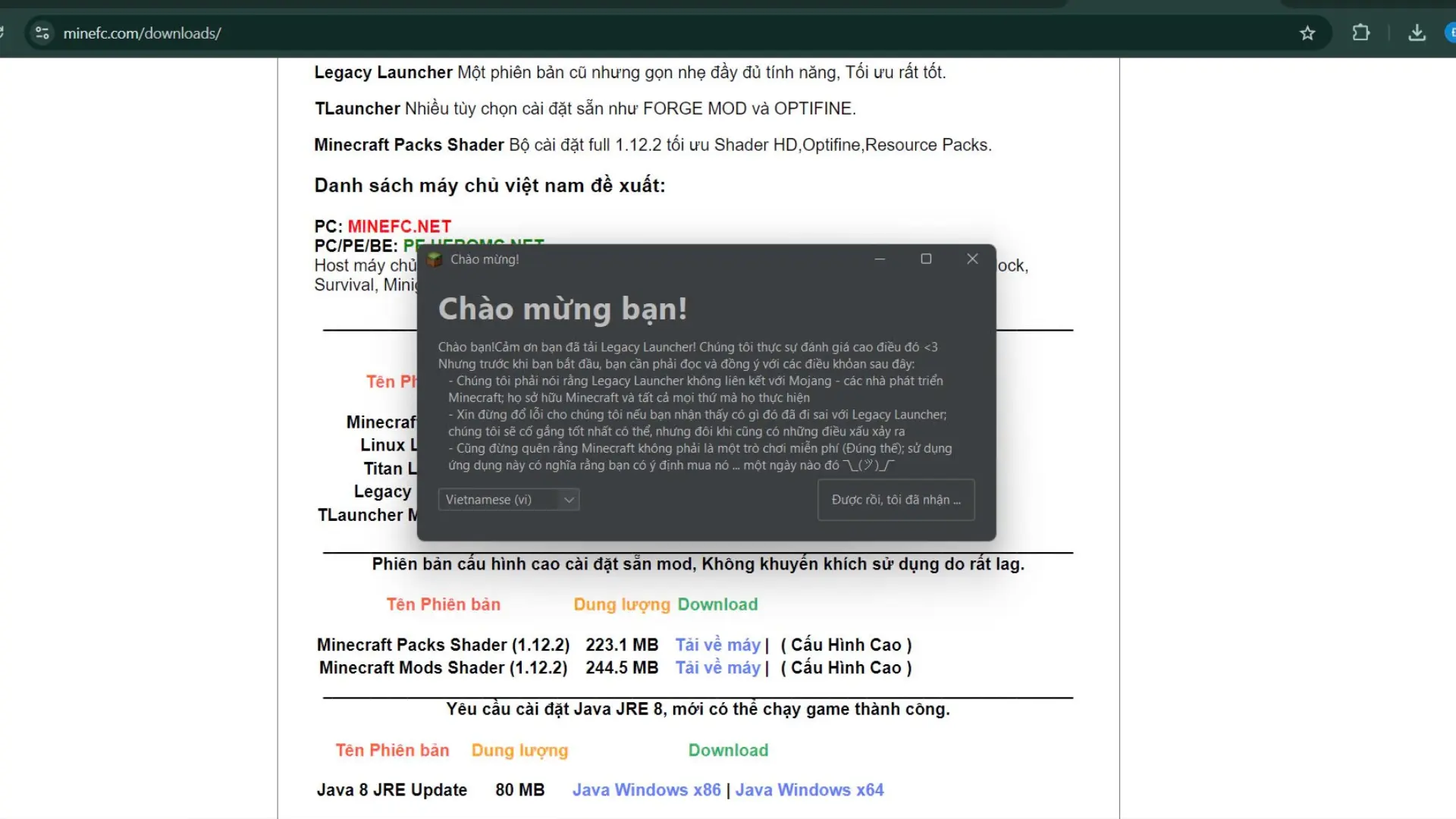Open the MINEFC.NET server link
This screenshot has width=1456, height=819.
(x=399, y=227)
